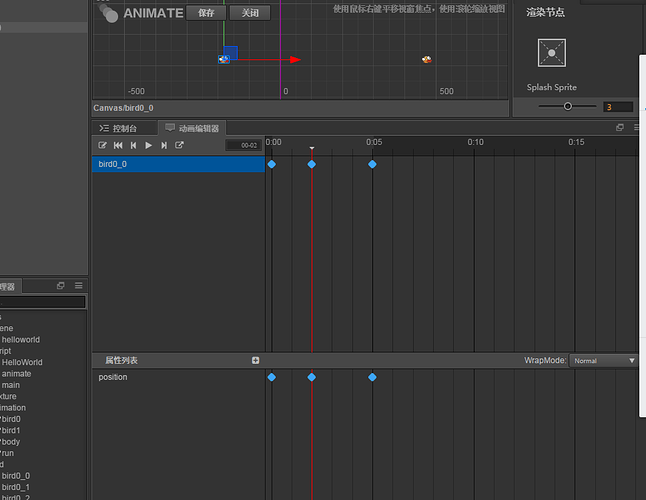Open the asset manager panel menu icon
The height and width of the screenshot is (500, 646).
(x=79, y=285)
